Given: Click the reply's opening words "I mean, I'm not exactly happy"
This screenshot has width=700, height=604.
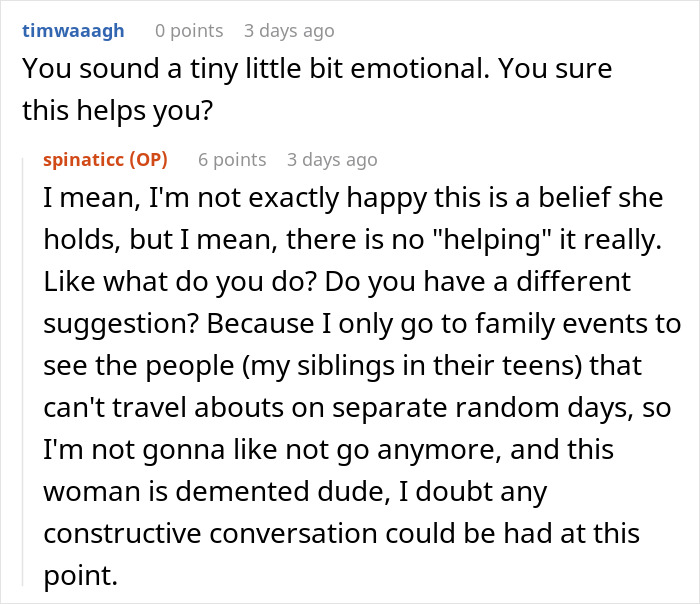Looking at the screenshot, I should point(202,197).
